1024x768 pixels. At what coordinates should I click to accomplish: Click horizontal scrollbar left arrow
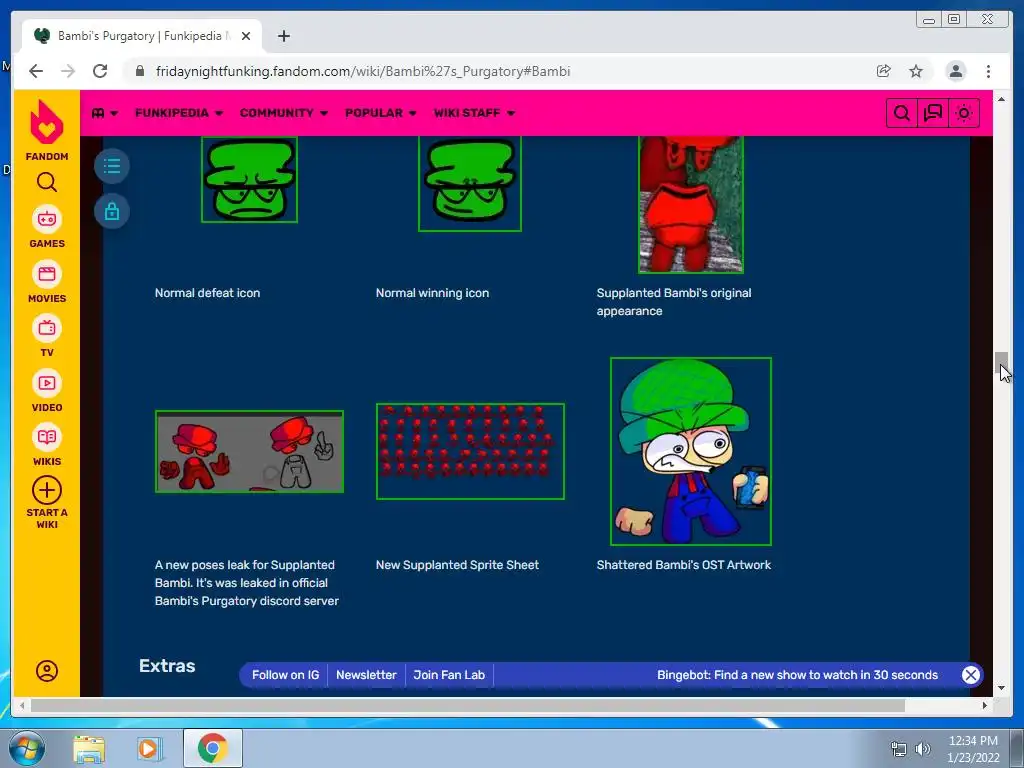[22, 705]
